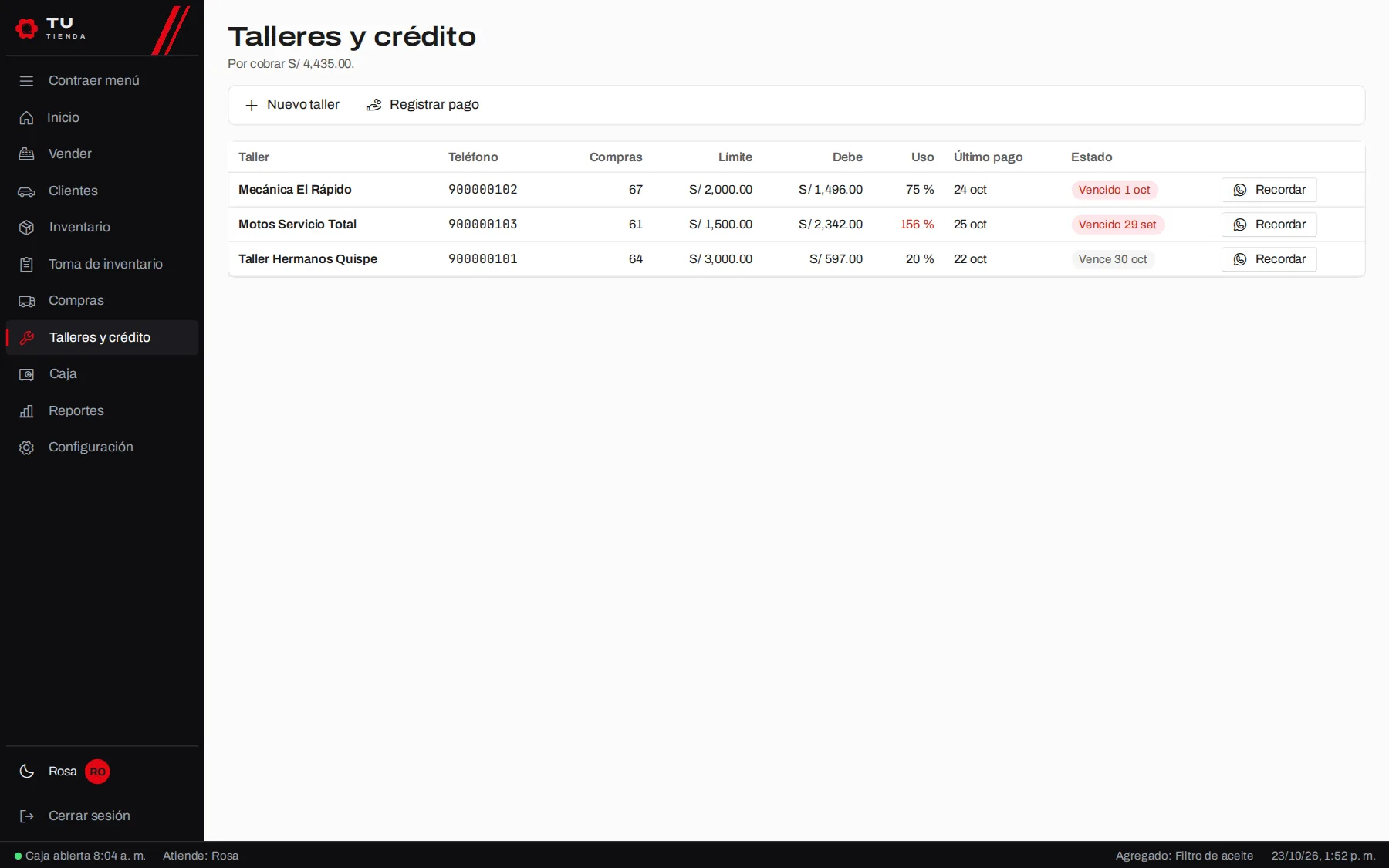This screenshot has width=1389, height=868.
Task: Sort by the Taller column header
Action: [254, 157]
